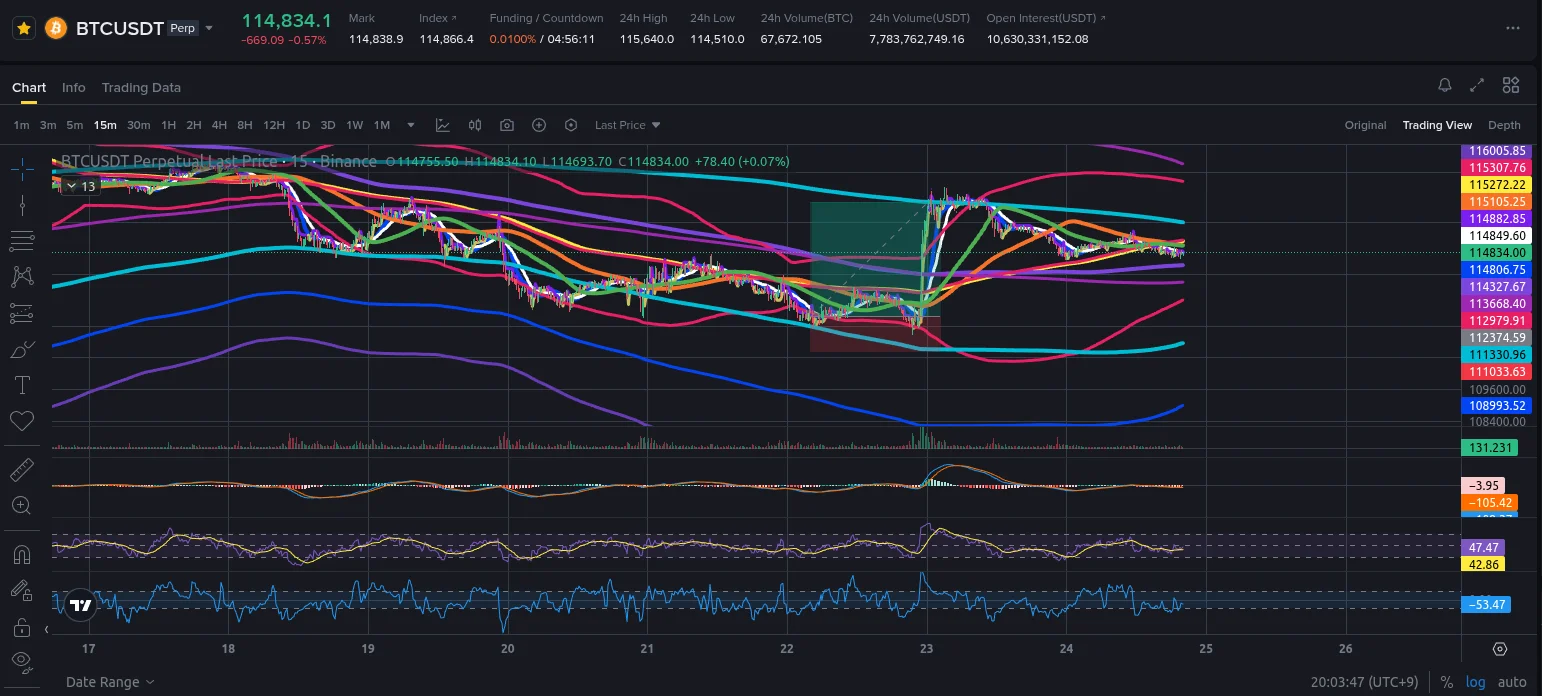This screenshot has height=696, width=1542.
Task: Select the 5m timeframe
Action: 75,125
